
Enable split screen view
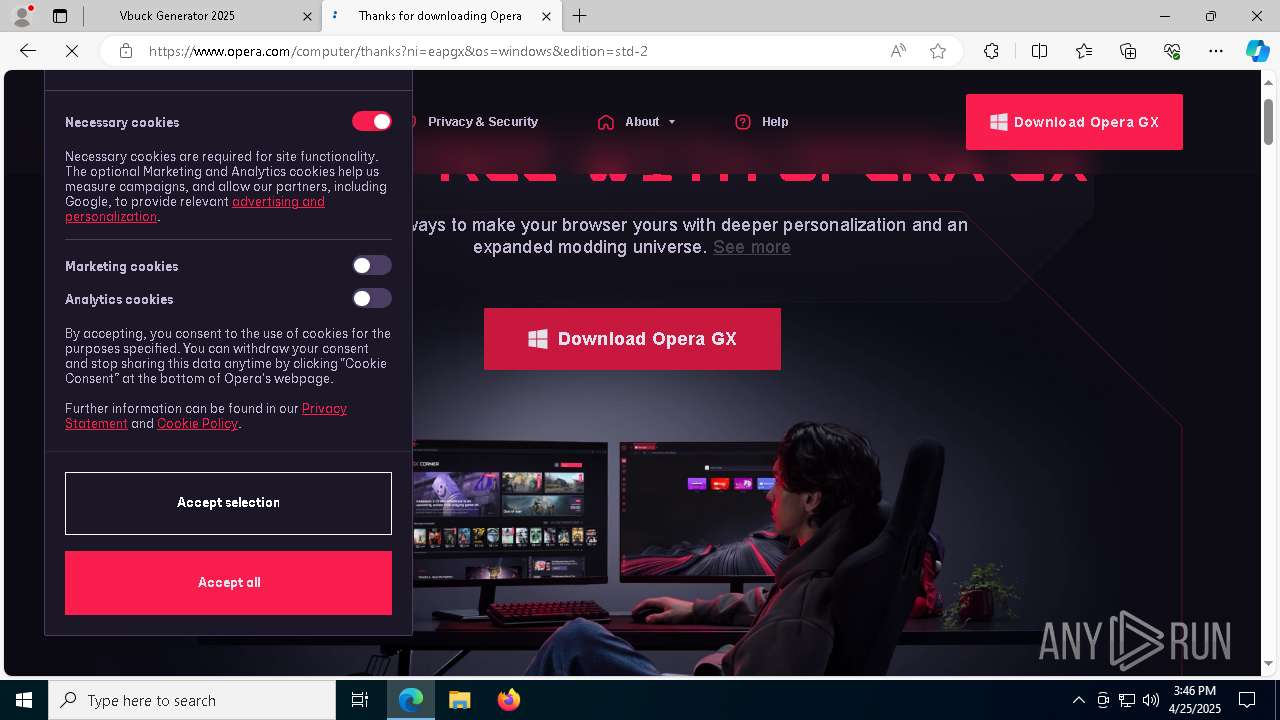[x=1039, y=51]
